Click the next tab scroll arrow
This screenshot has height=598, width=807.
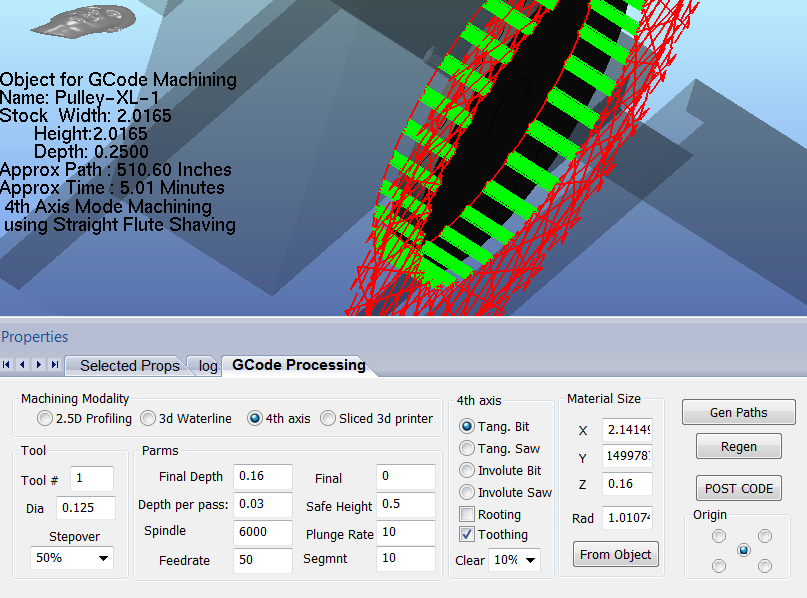coord(39,365)
